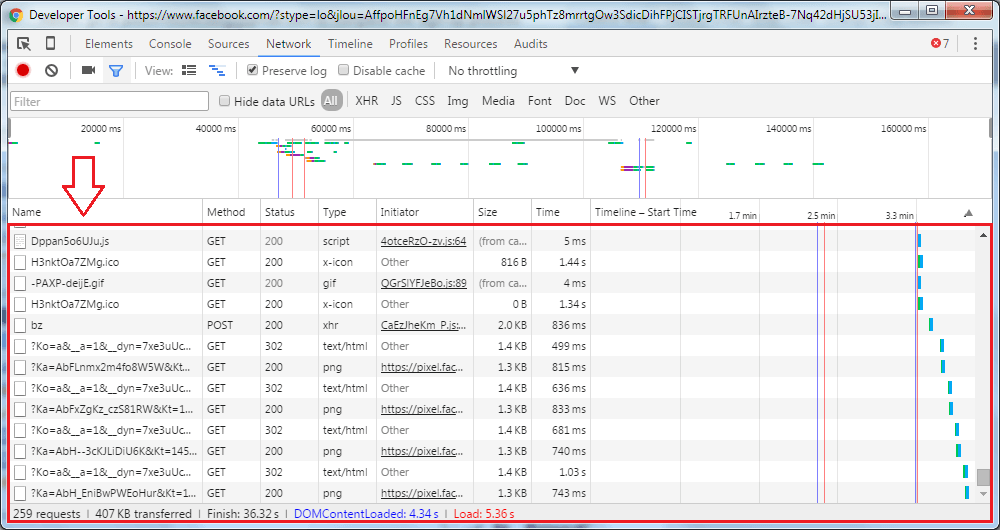Toggle the filter funnel icon
The width and height of the screenshot is (1000, 530).
tap(116, 71)
